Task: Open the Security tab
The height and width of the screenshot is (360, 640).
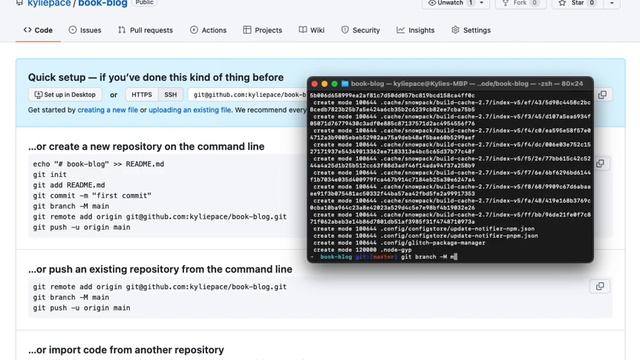Action: pos(360,30)
